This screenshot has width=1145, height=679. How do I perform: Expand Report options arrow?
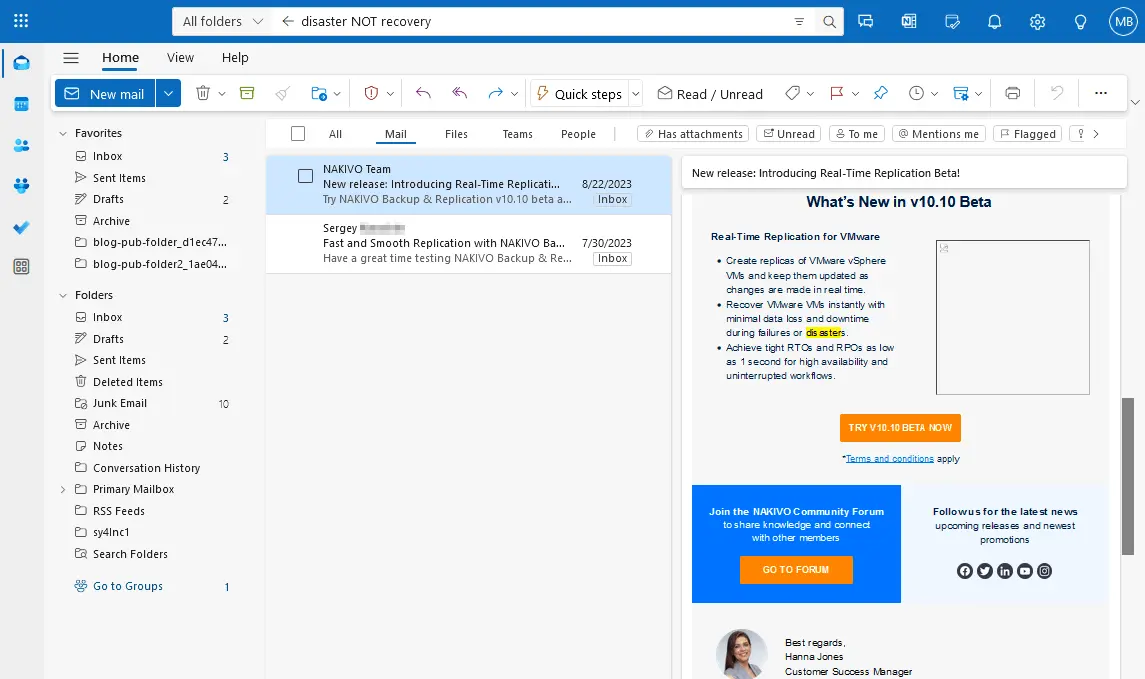(x=390, y=94)
